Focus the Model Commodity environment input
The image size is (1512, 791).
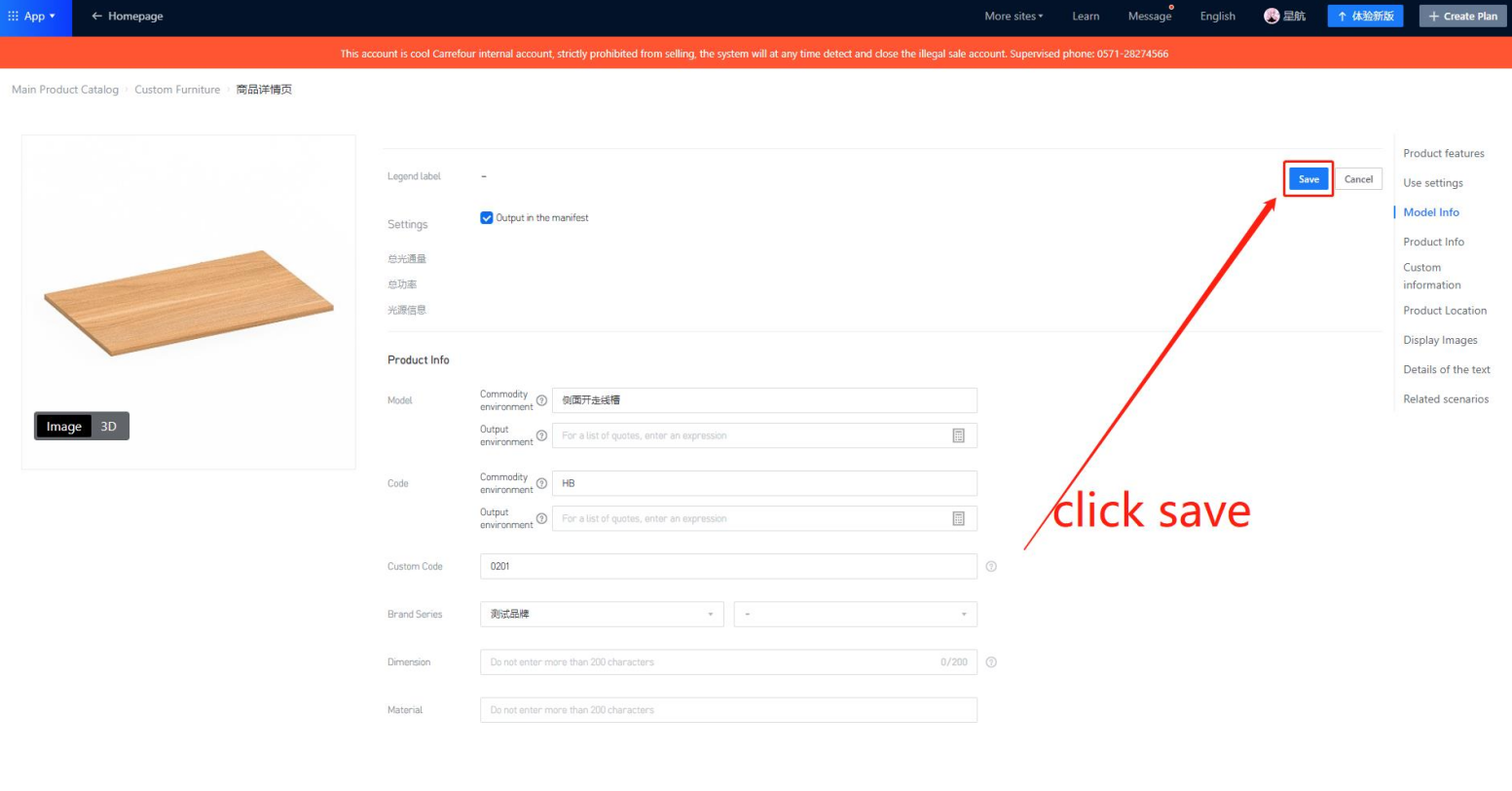tap(764, 400)
